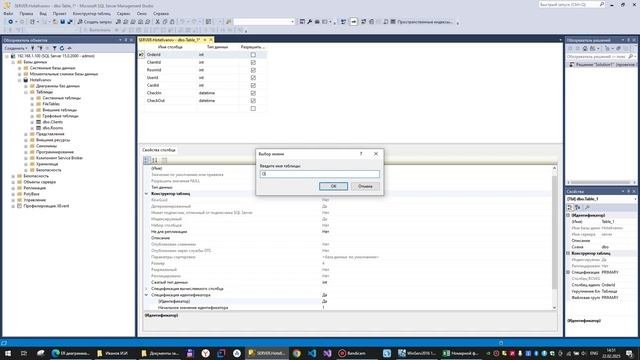Click Quick Launch search field
Viewport: 640px width, 360px height.
571,4
